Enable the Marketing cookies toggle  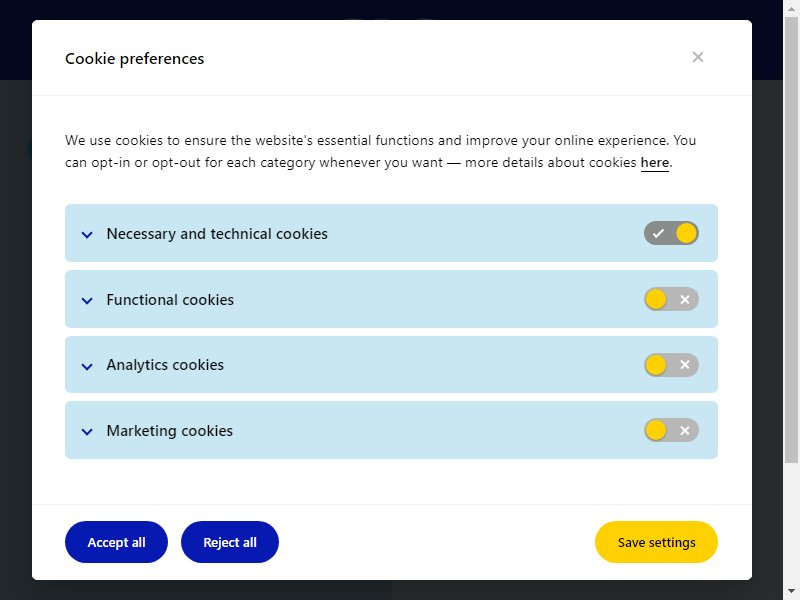point(671,430)
